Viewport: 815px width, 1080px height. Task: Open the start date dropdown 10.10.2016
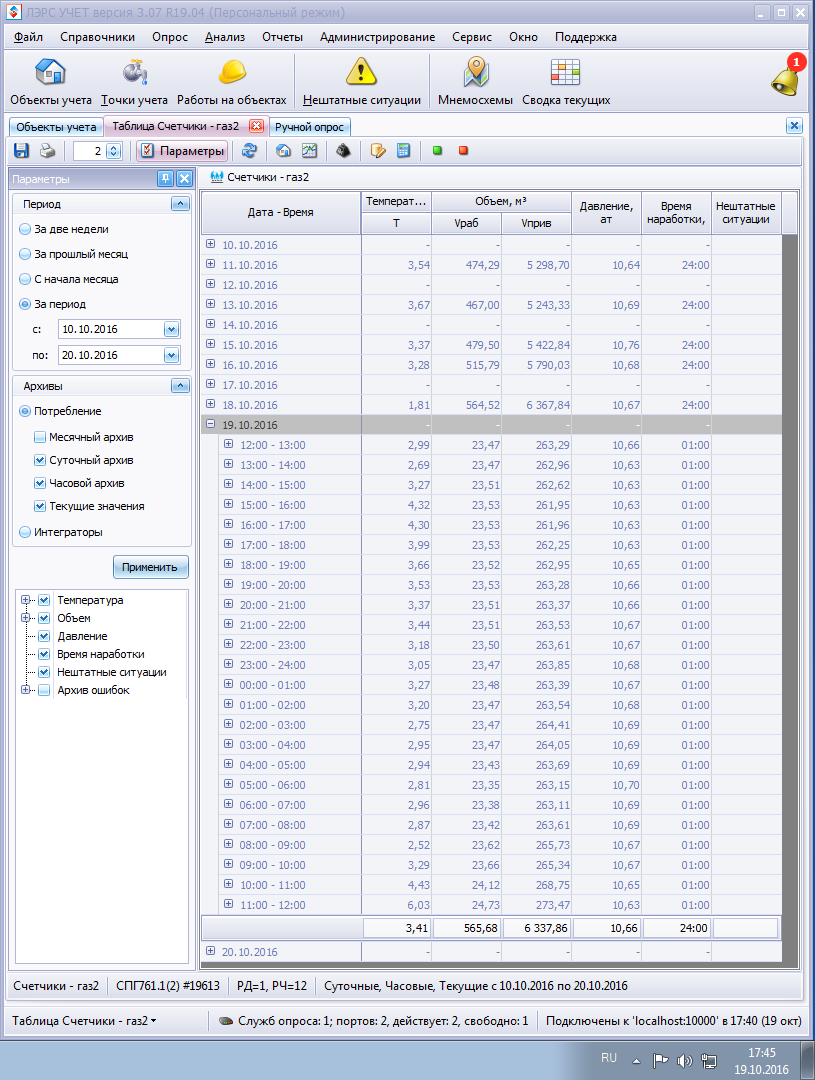point(172,329)
